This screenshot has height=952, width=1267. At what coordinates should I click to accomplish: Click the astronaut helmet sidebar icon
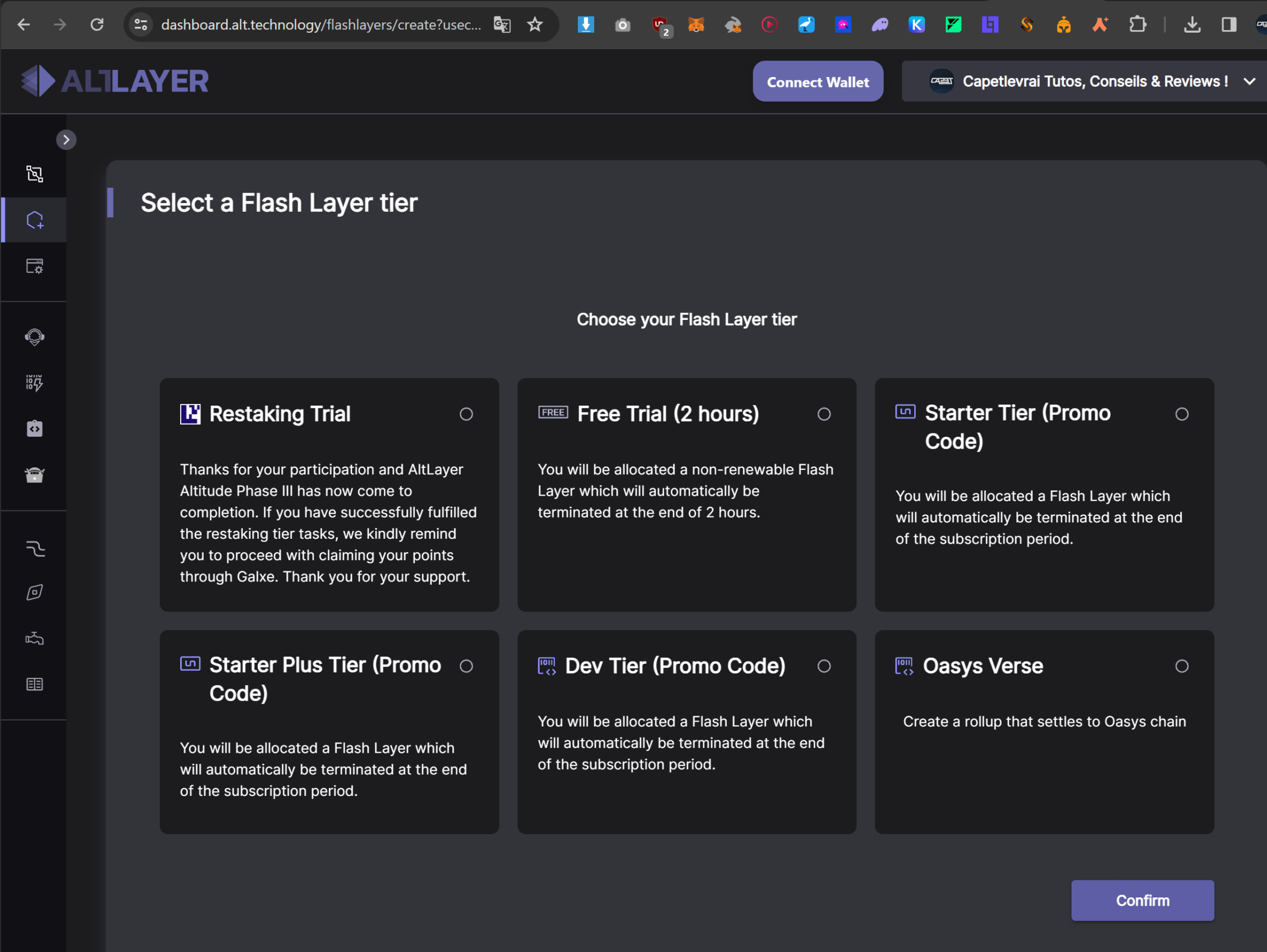[34, 337]
